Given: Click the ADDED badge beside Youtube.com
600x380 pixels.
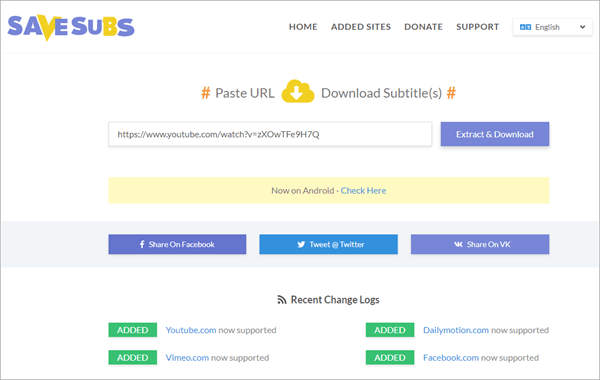Looking at the screenshot, I should click(132, 330).
